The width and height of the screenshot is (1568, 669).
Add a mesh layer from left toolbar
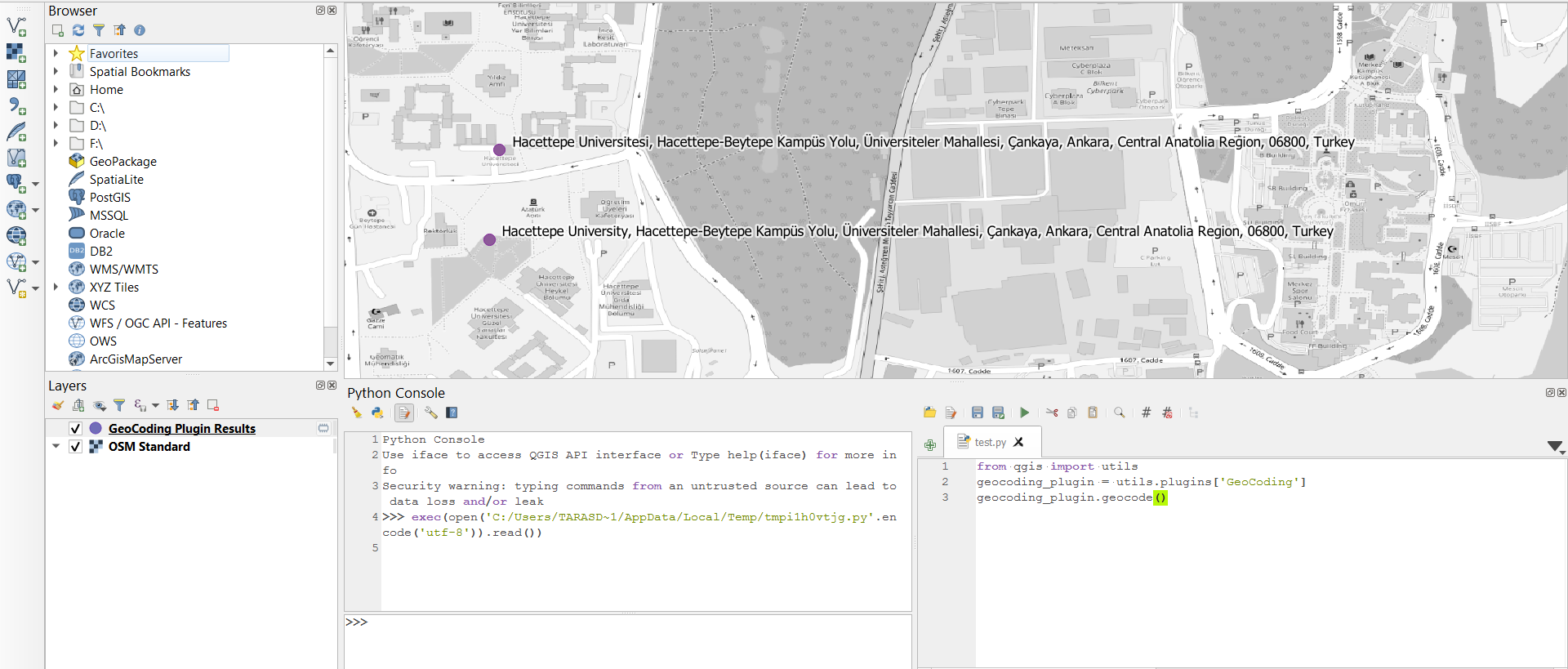(16, 79)
